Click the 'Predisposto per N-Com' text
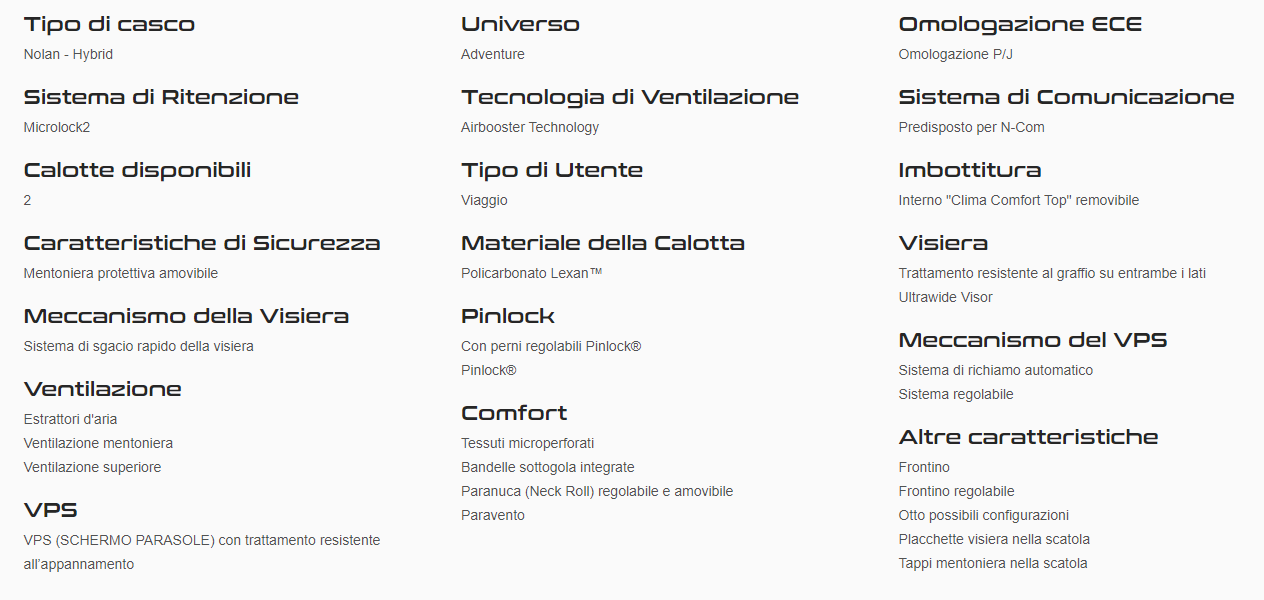 (x=971, y=127)
